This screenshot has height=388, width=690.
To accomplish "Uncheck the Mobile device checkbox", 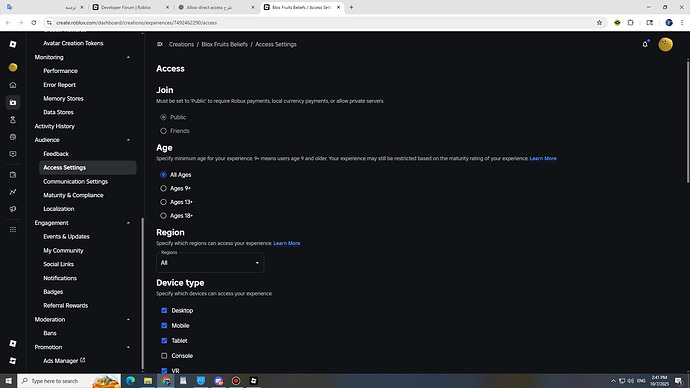I will 164,326.
